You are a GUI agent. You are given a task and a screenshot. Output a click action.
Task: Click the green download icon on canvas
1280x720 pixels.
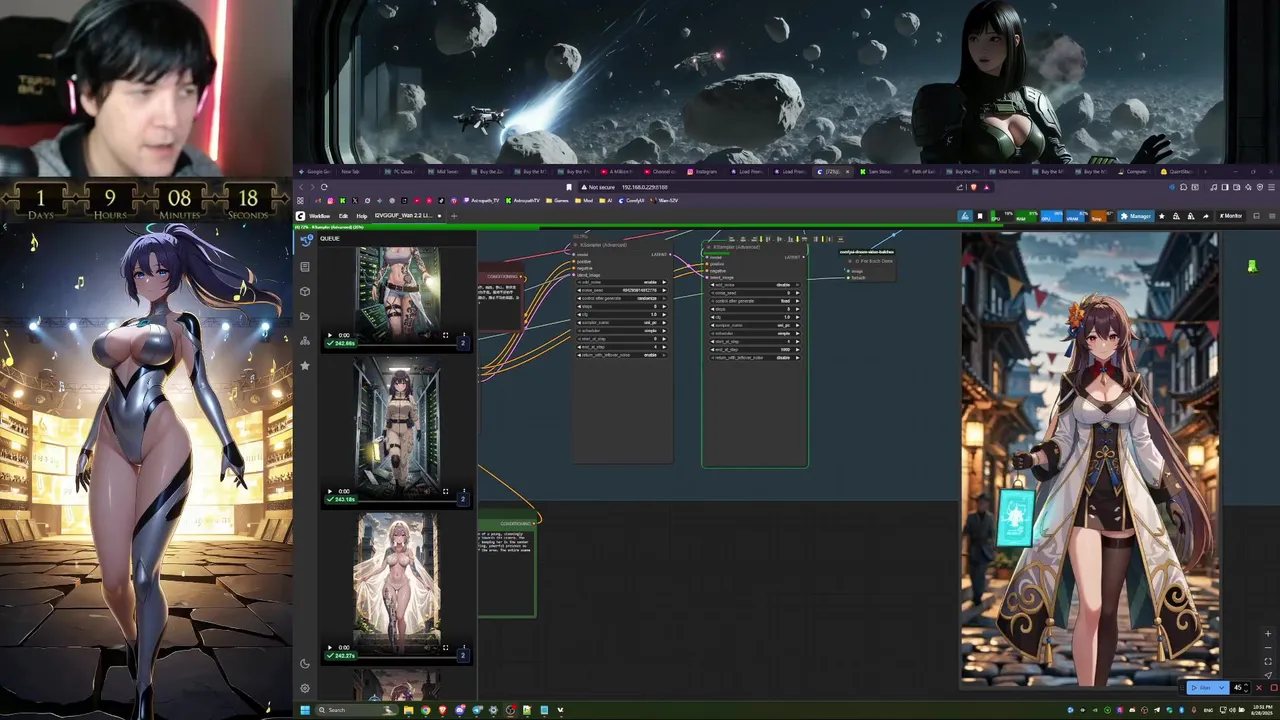point(1251,266)
